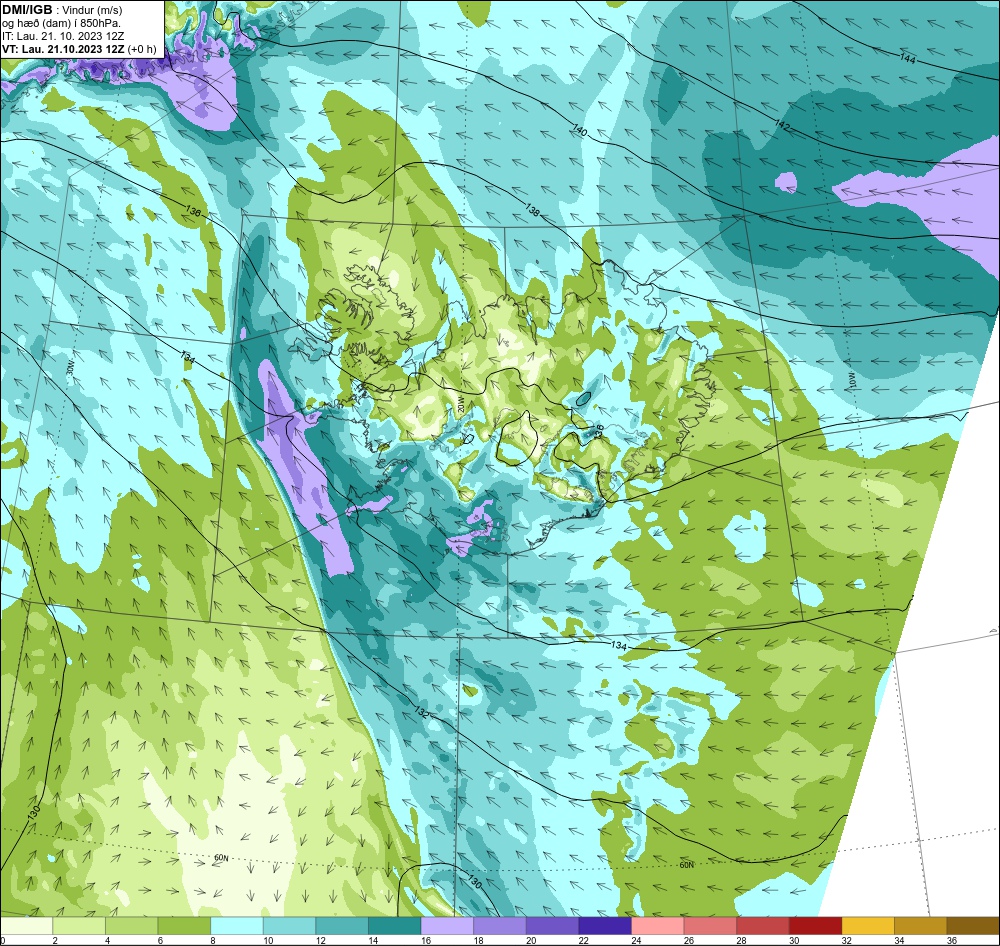Click the legend tick label "8"
This screenshot has height=946, width=1000.
(212, 940)
